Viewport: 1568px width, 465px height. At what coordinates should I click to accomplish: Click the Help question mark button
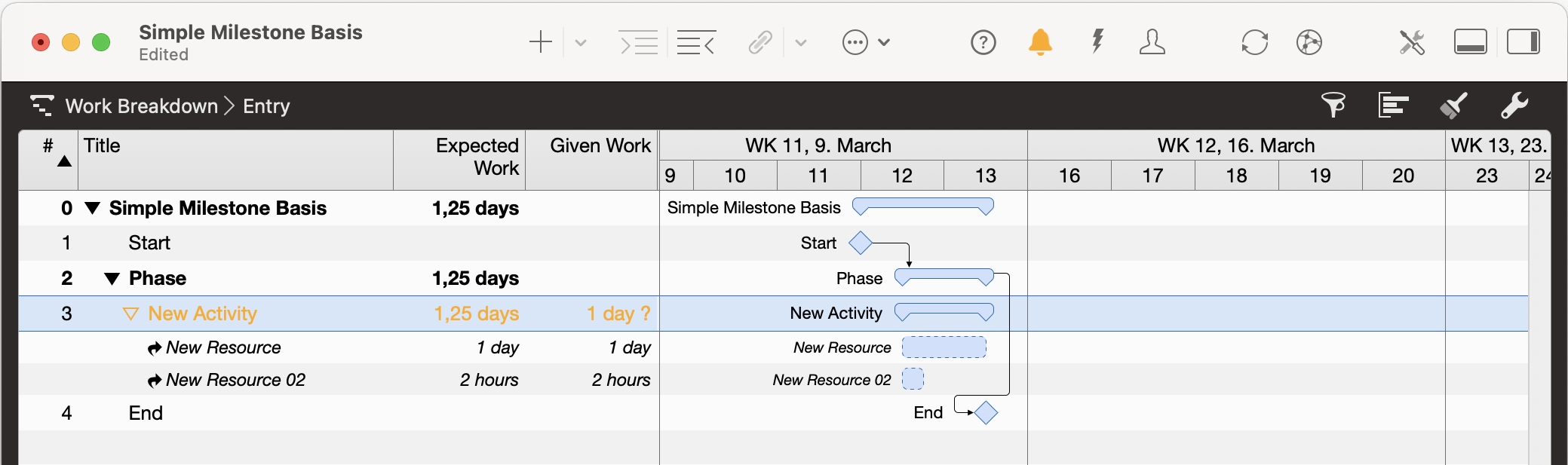pos(983,42)
